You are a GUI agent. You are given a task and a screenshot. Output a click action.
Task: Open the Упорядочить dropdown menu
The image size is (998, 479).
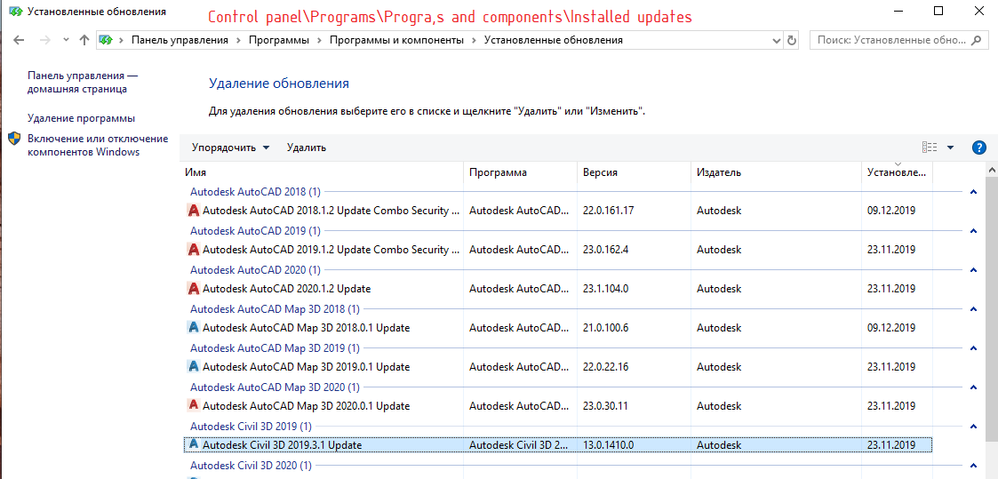coord(230,148)
